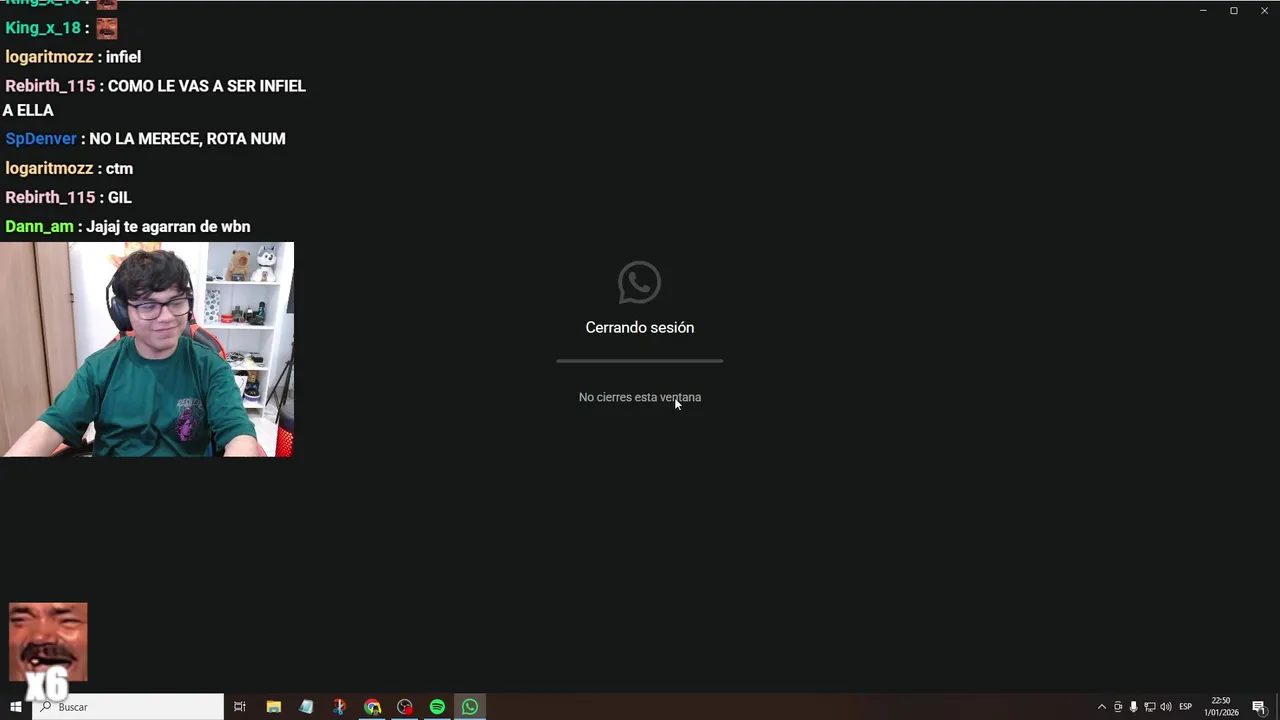This screenshot has height=720, width=1280.
Task: Click the "No cierres esta ventana" message
Action: (x=640, y=397)
